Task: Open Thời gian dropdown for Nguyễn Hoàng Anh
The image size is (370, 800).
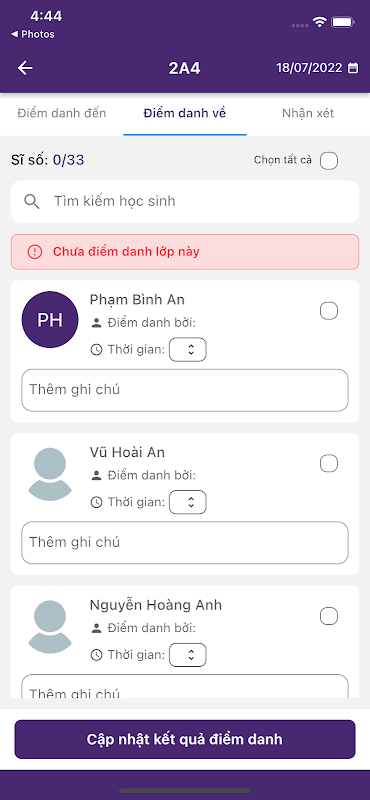Action: pyautogui.click(x=188, y=655)
